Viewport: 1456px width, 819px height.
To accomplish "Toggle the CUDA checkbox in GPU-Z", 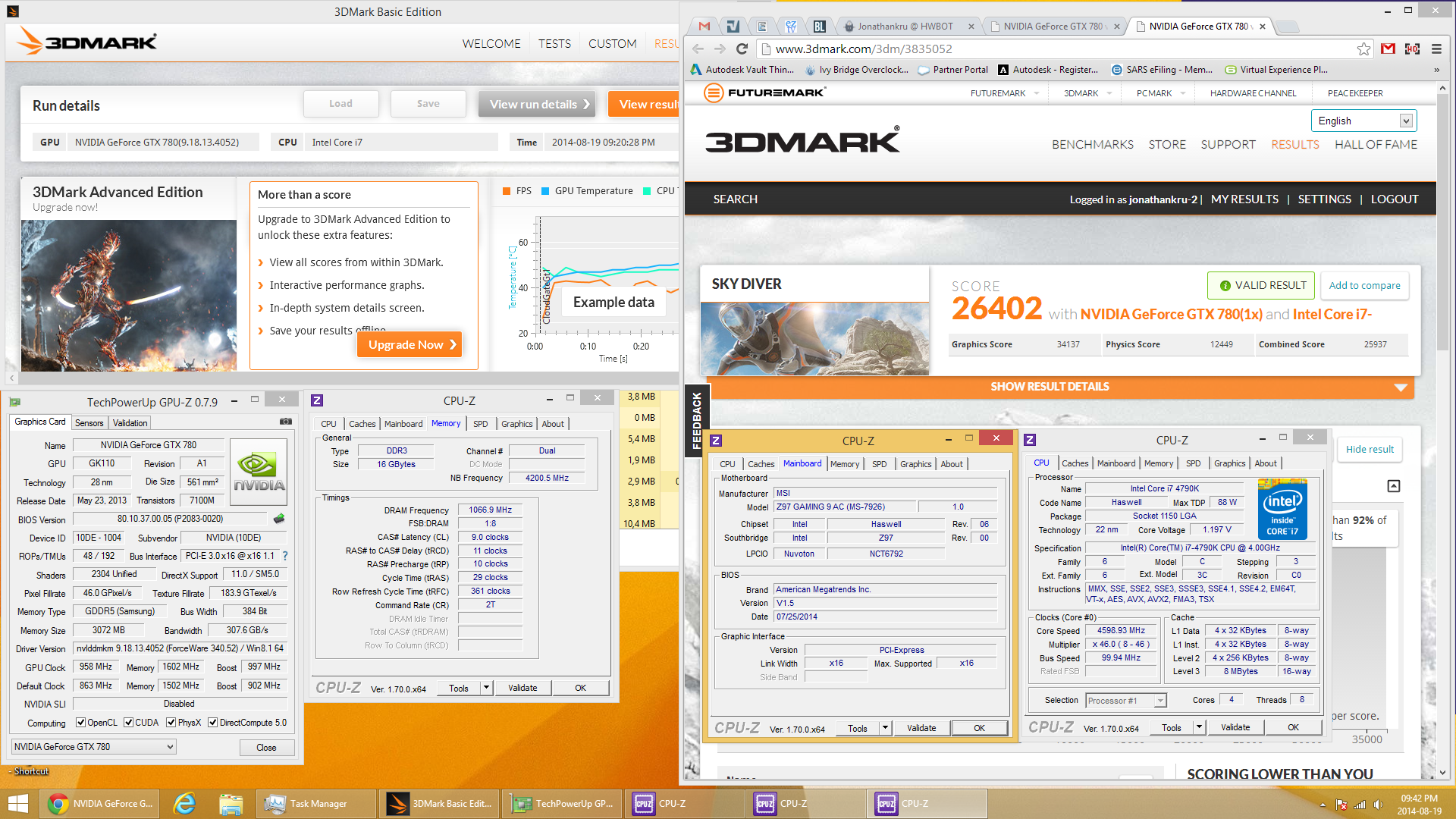I will [x=128, y=722].
